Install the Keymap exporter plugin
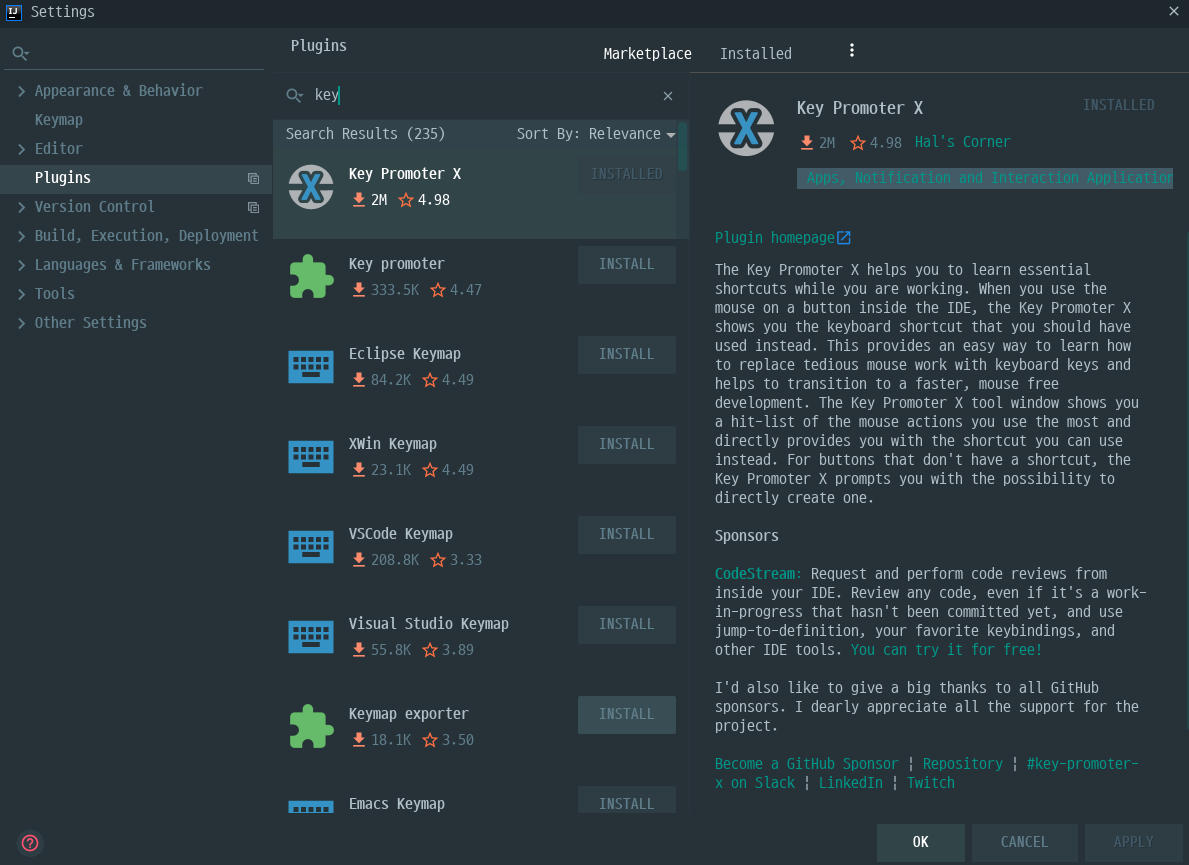 [626, 715]
